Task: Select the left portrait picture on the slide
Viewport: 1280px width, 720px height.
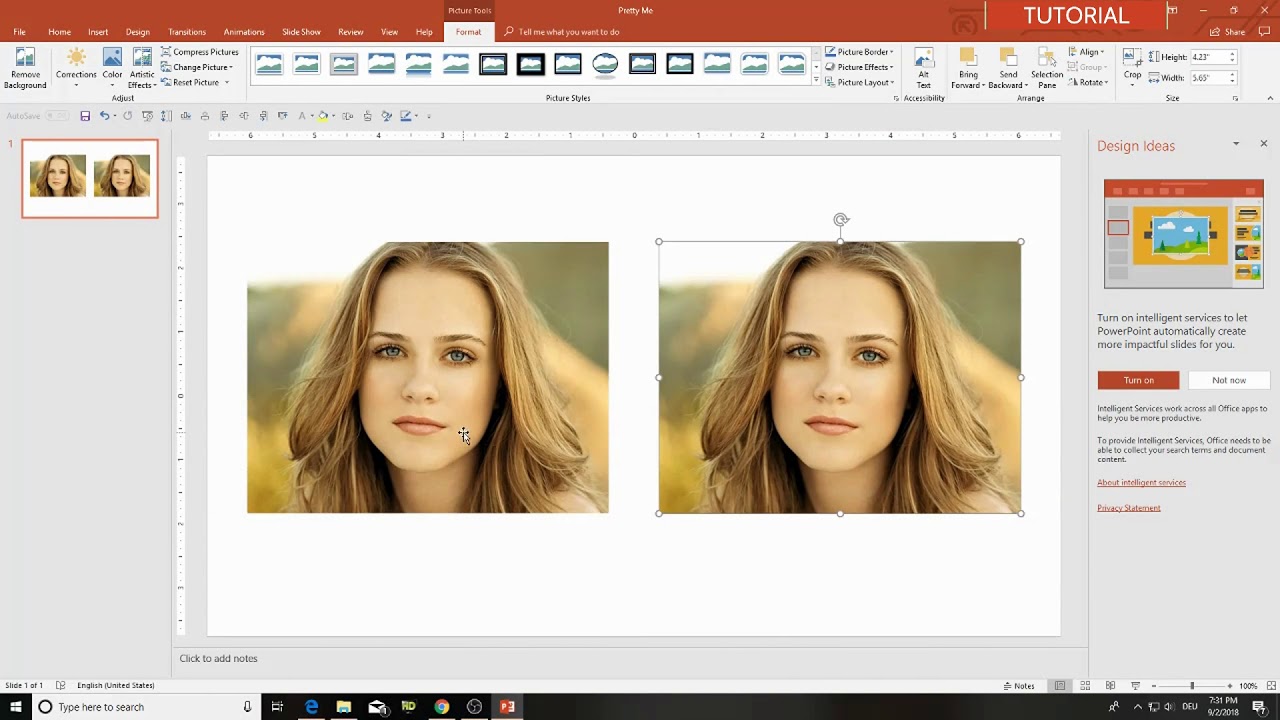Action: pyautogui.click(x=427, y=377)
